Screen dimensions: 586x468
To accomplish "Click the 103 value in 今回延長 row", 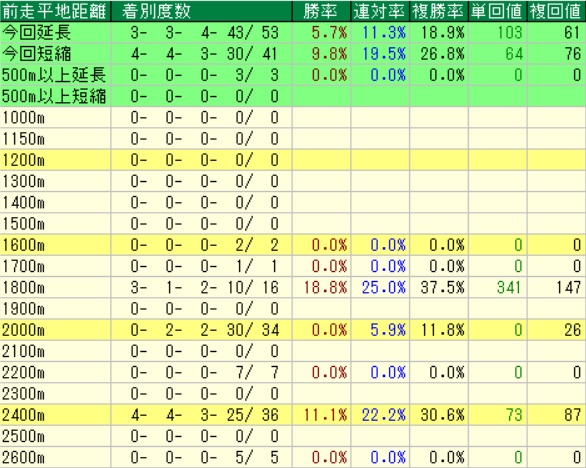I will point(510,33).
